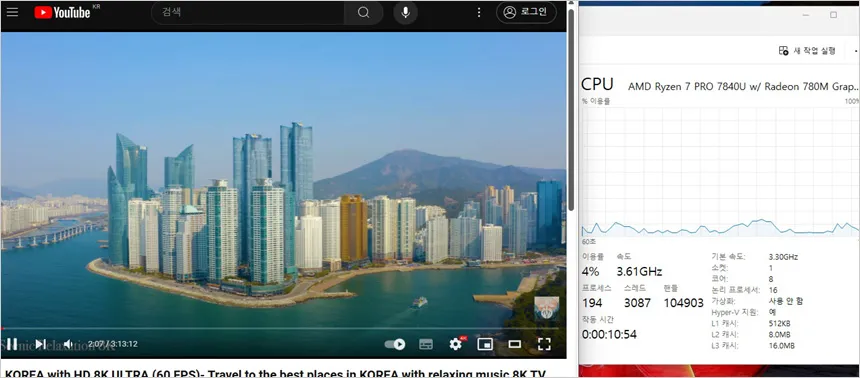Click the channel watermark thumbnail on video
860x378 pixels.
(x=547, y=309)
